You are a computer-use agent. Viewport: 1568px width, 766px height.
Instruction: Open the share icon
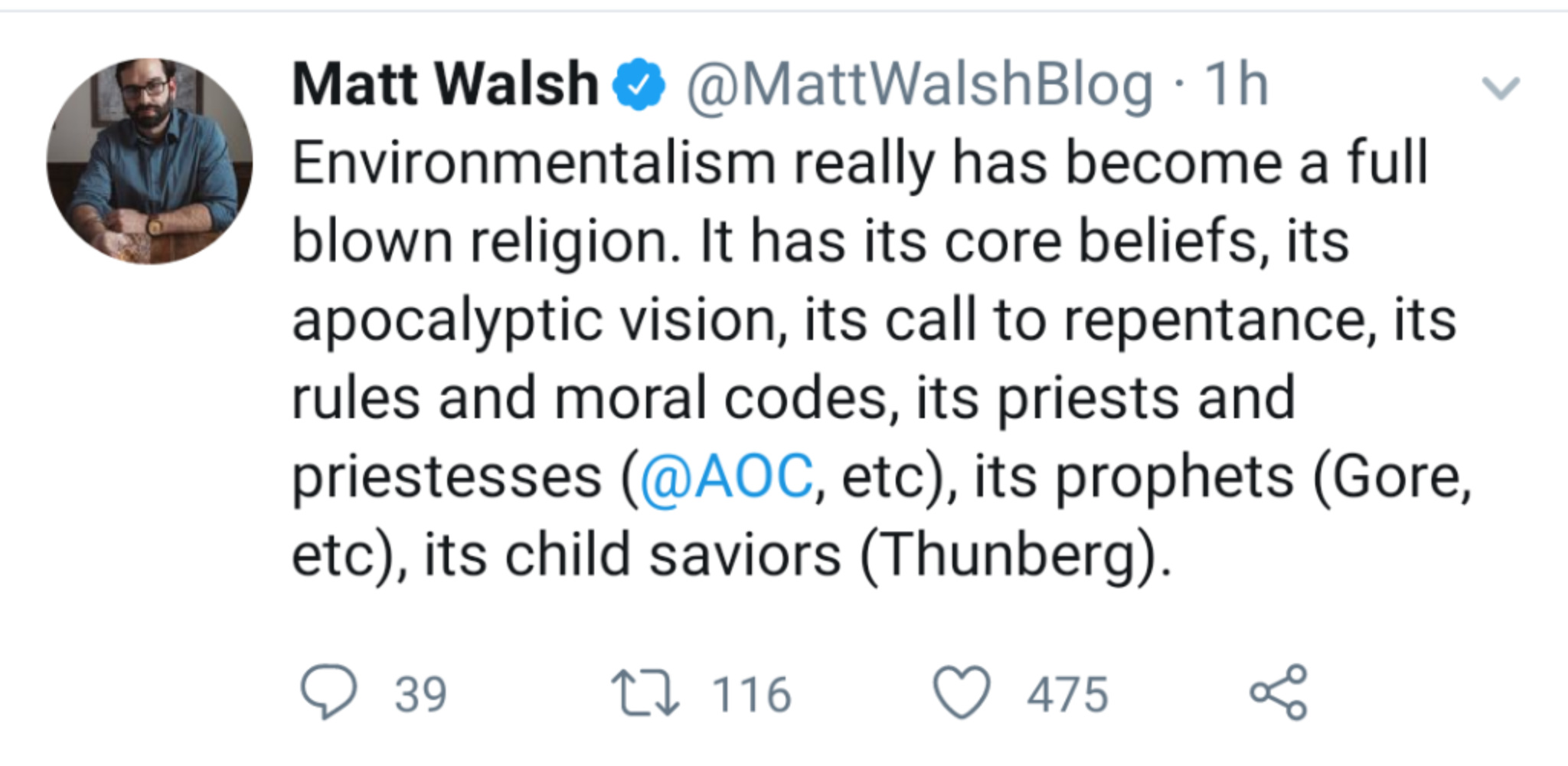(1279, 692)
